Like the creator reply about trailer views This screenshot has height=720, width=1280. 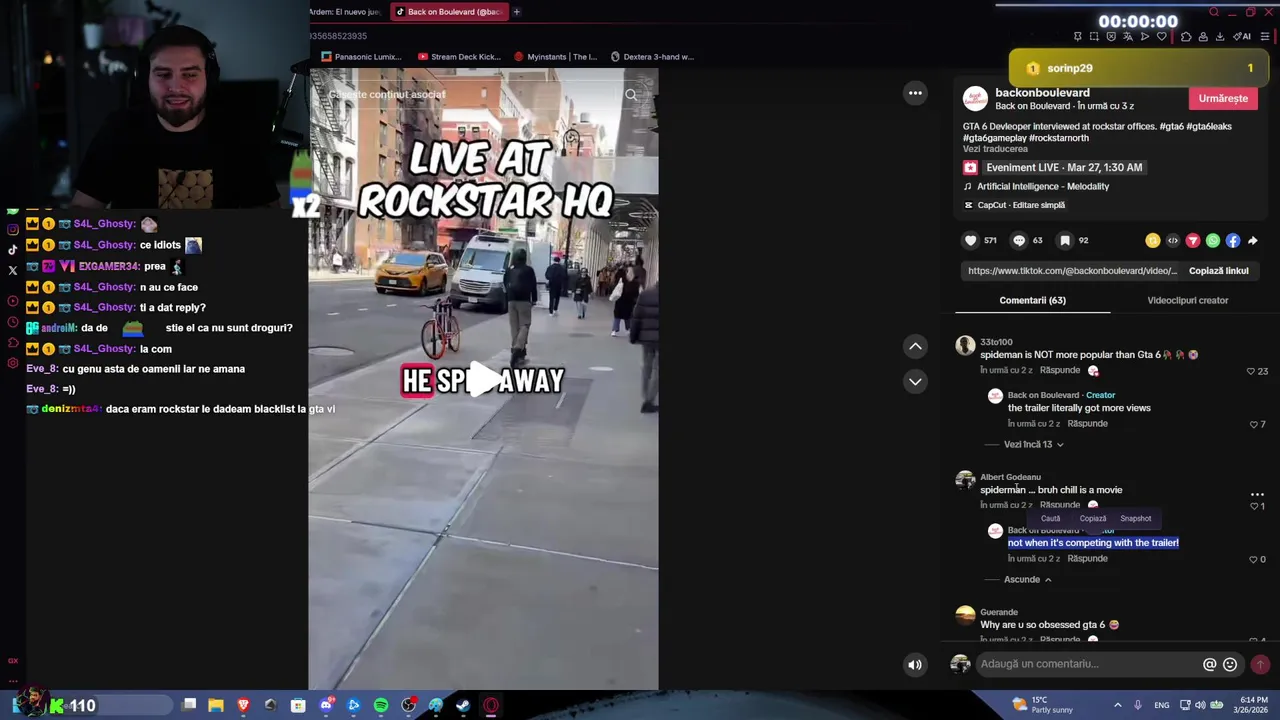click(x=1254, y=425)
